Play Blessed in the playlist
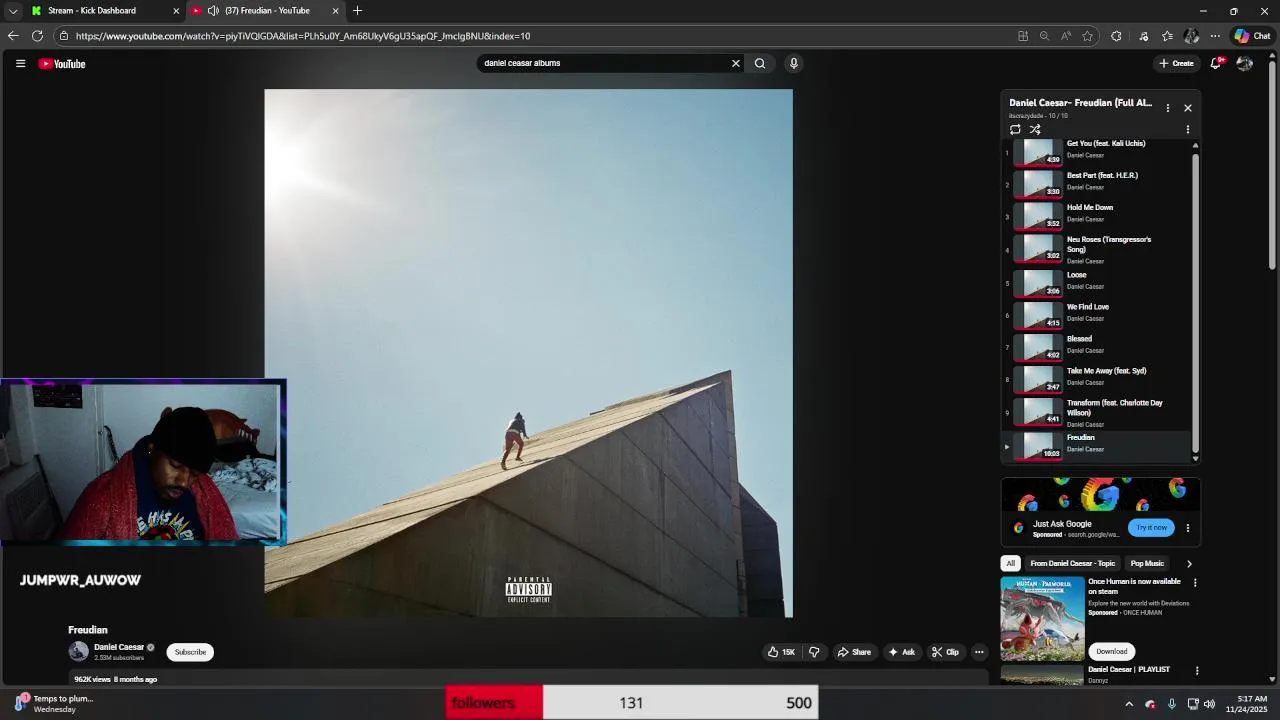Screen dimensions: 1280x720 [x=1097, y=347]
